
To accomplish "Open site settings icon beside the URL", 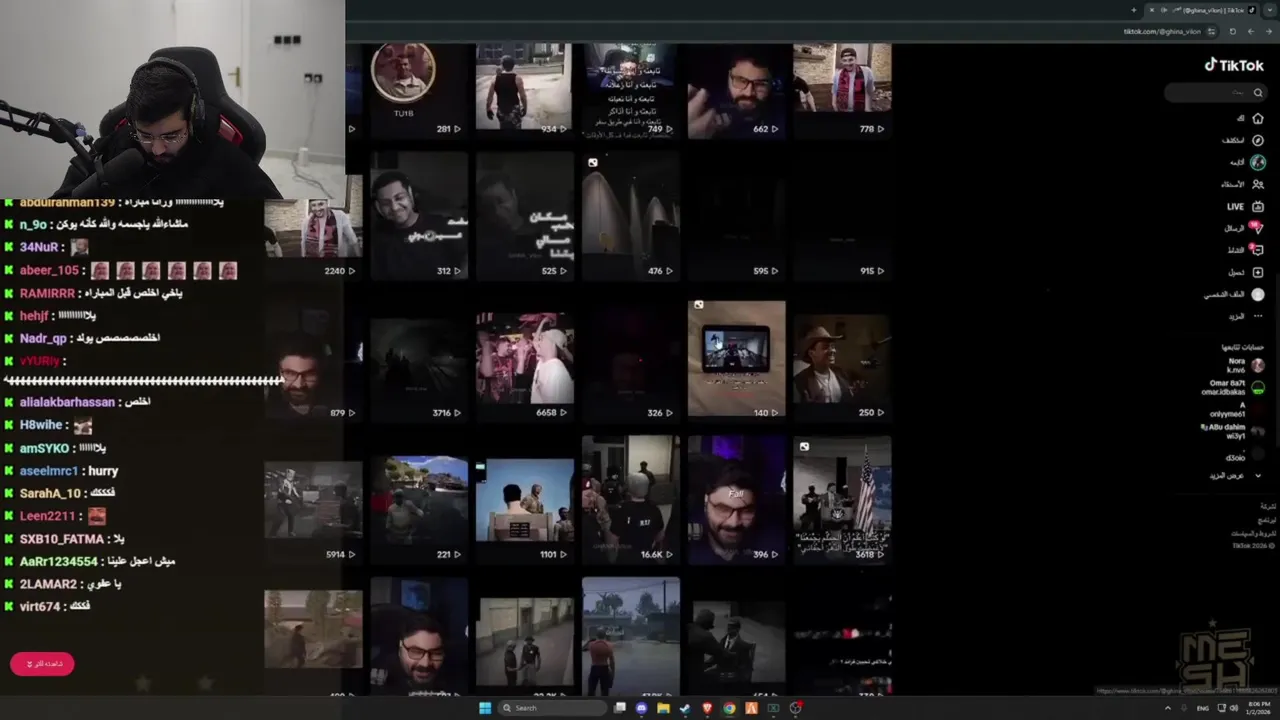I will 1211,31.
